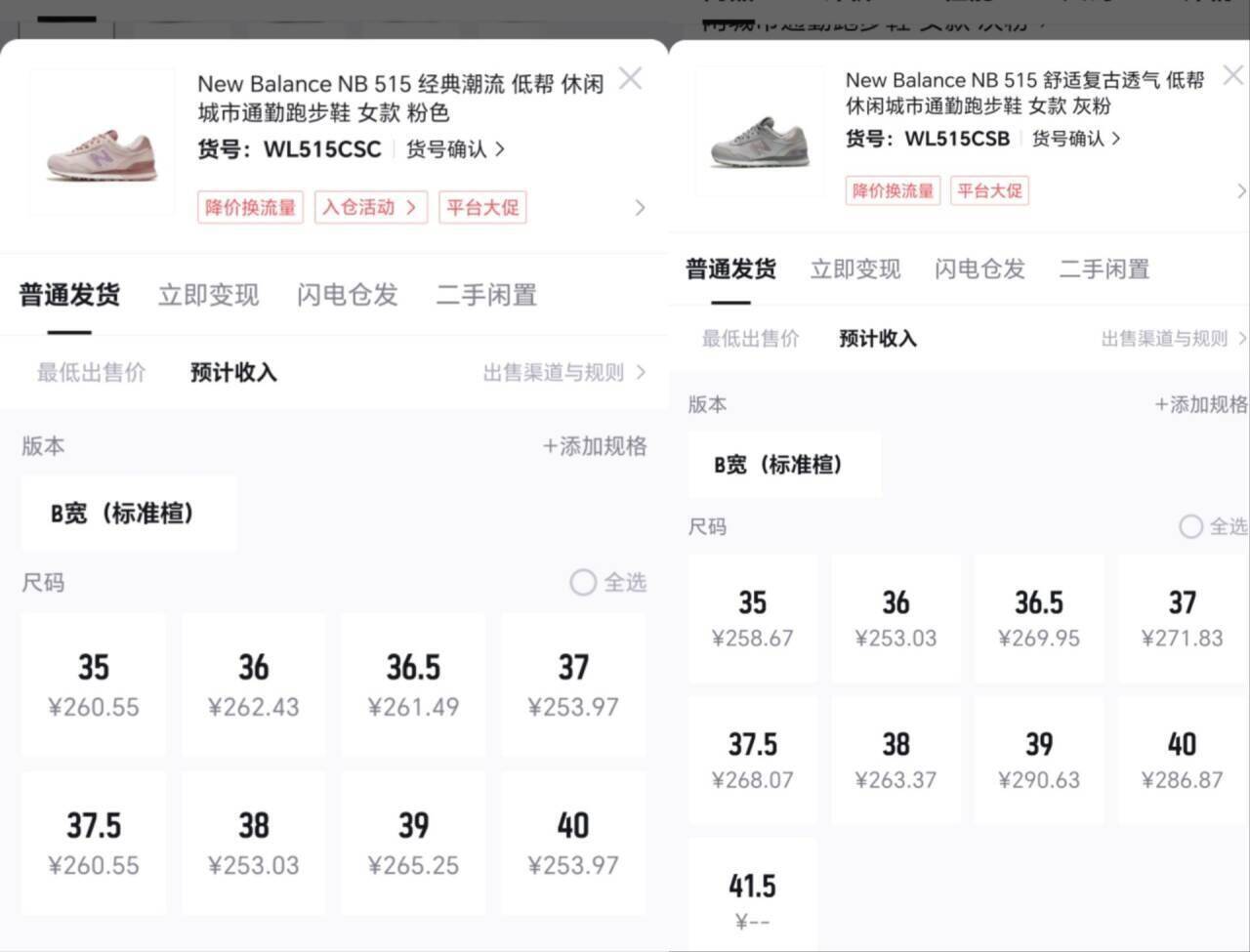Select size 37 priced ¥253.97 left panel

point(573,684)
